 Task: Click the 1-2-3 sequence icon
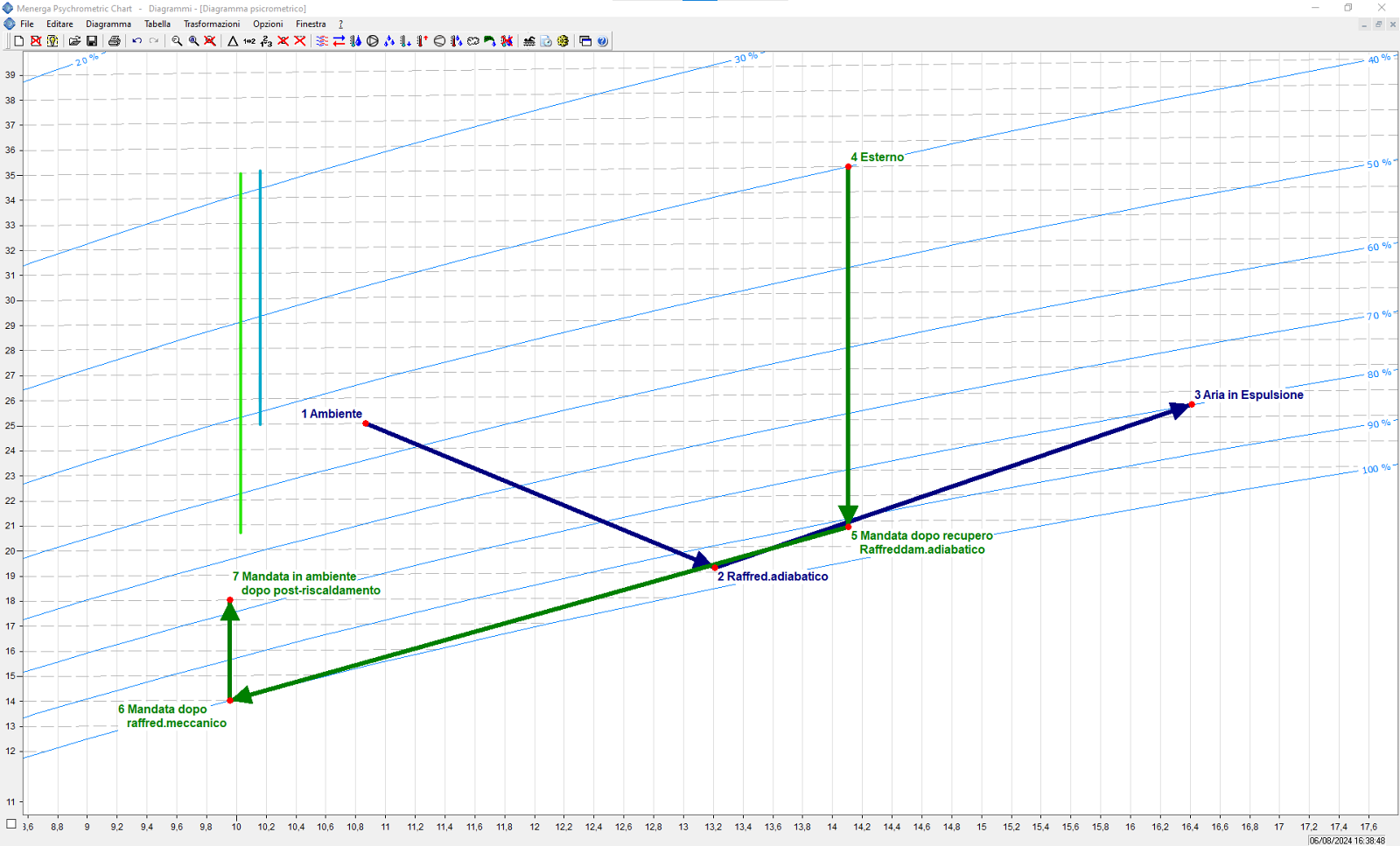tap(266, 41)
